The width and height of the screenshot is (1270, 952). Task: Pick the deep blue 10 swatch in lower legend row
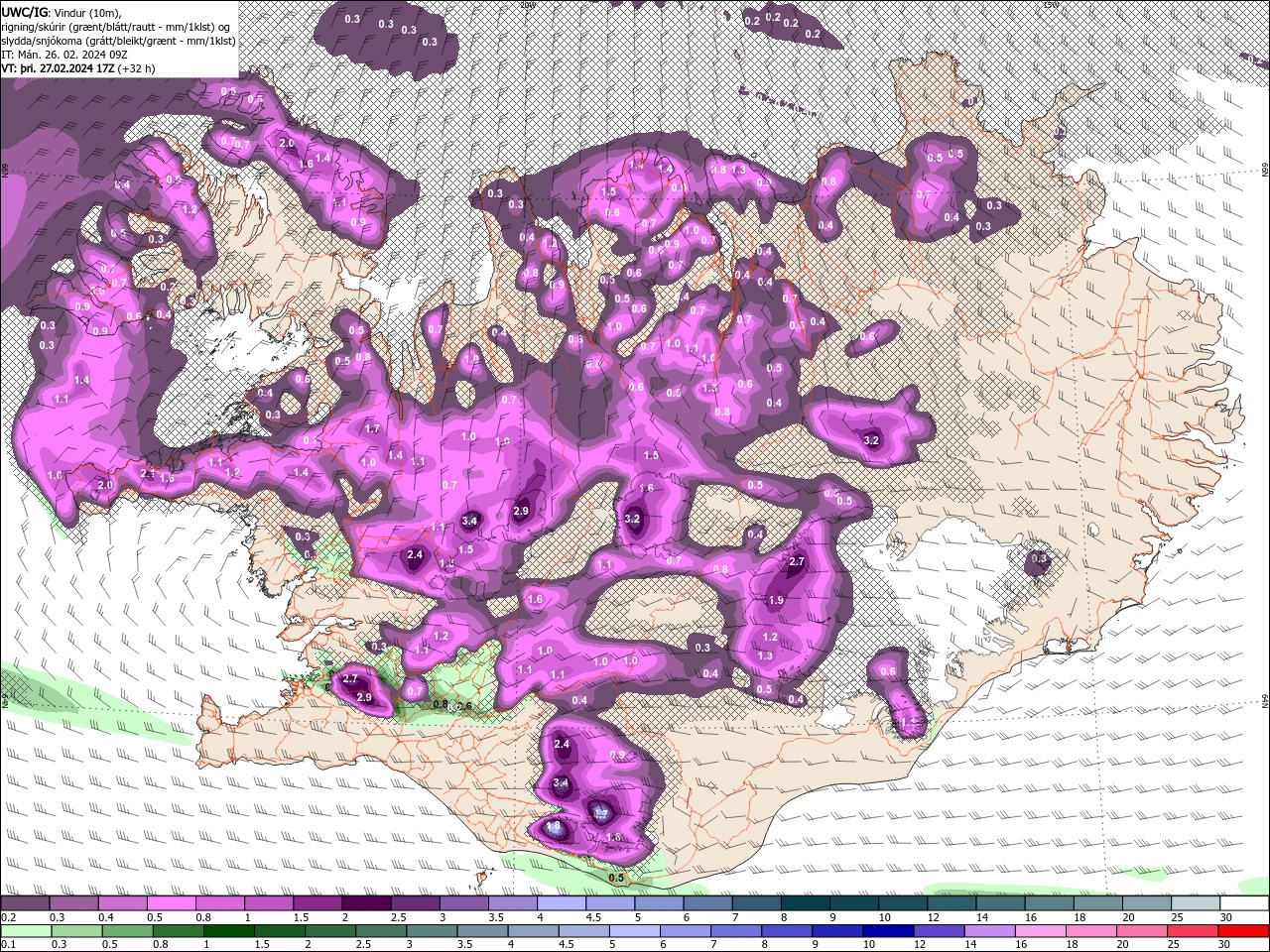pyautogui.click(x=888, y=930)
